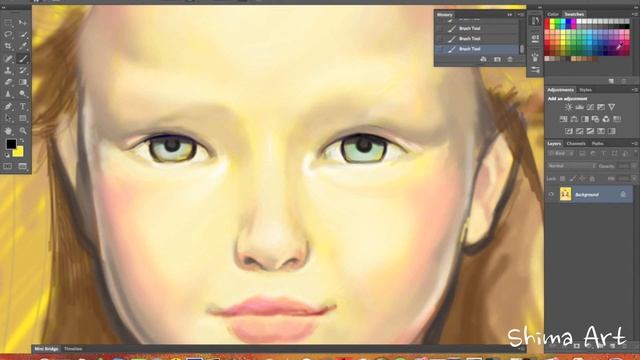
Task: Add a Hue/Saturation adjustment
Action: [564, 119]
